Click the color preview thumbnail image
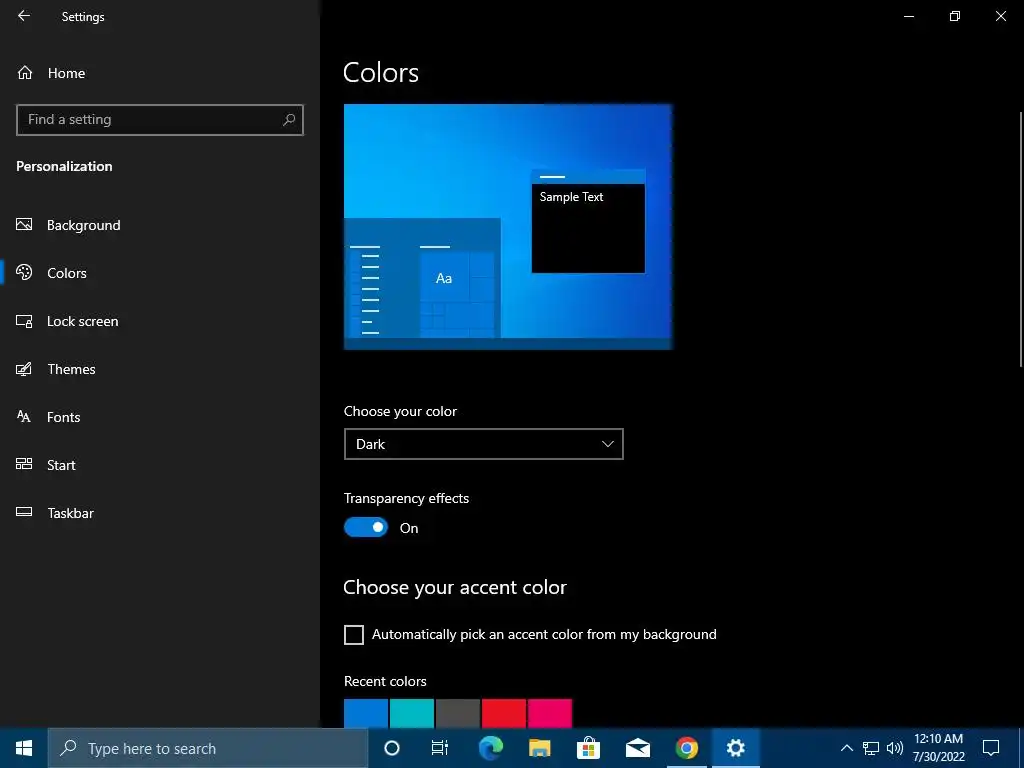Screen dimensions: 1024x768 pyautogui.click(x=508, y=227)
